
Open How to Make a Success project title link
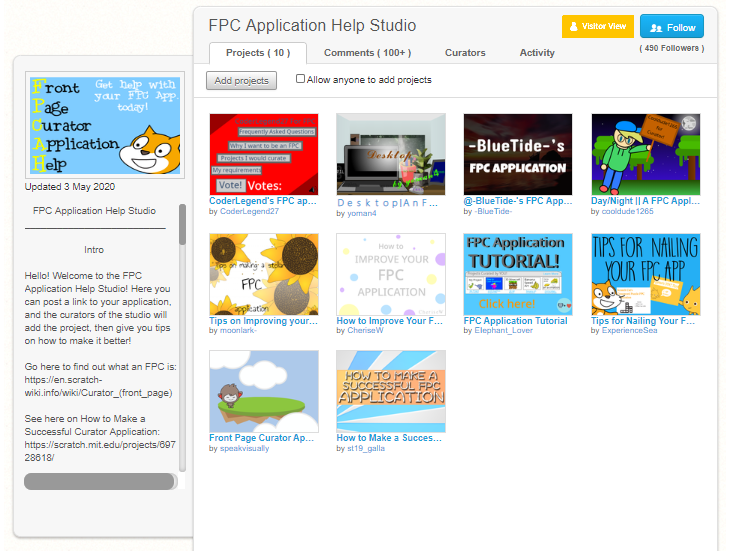(x=390, y=438)
